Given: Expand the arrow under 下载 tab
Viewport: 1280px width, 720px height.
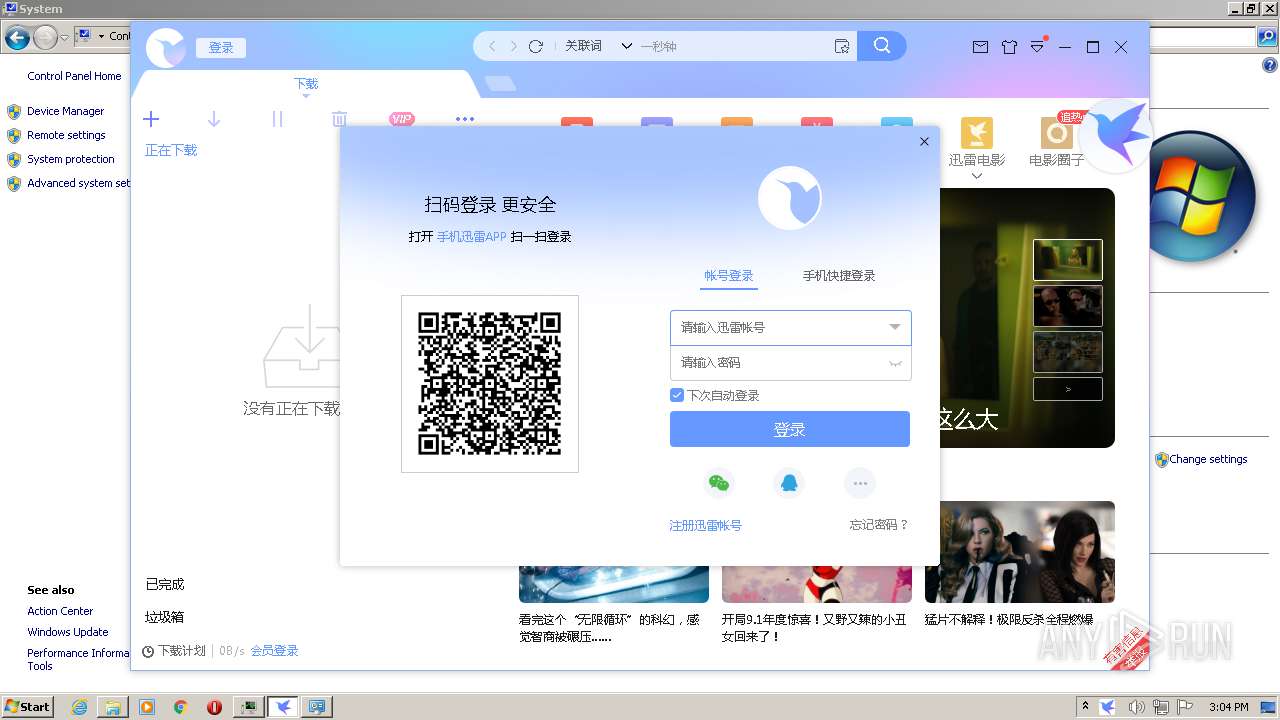Looking at the screenshot, I should click(x=306, y=96).
